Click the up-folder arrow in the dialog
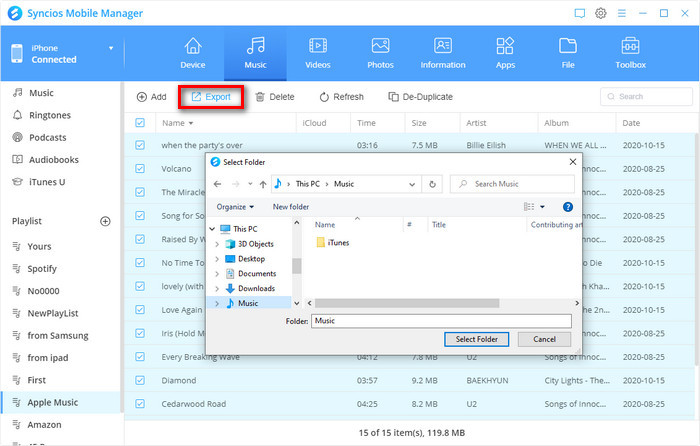This screenshot has width=700, height=446. (x=263, y=184)
